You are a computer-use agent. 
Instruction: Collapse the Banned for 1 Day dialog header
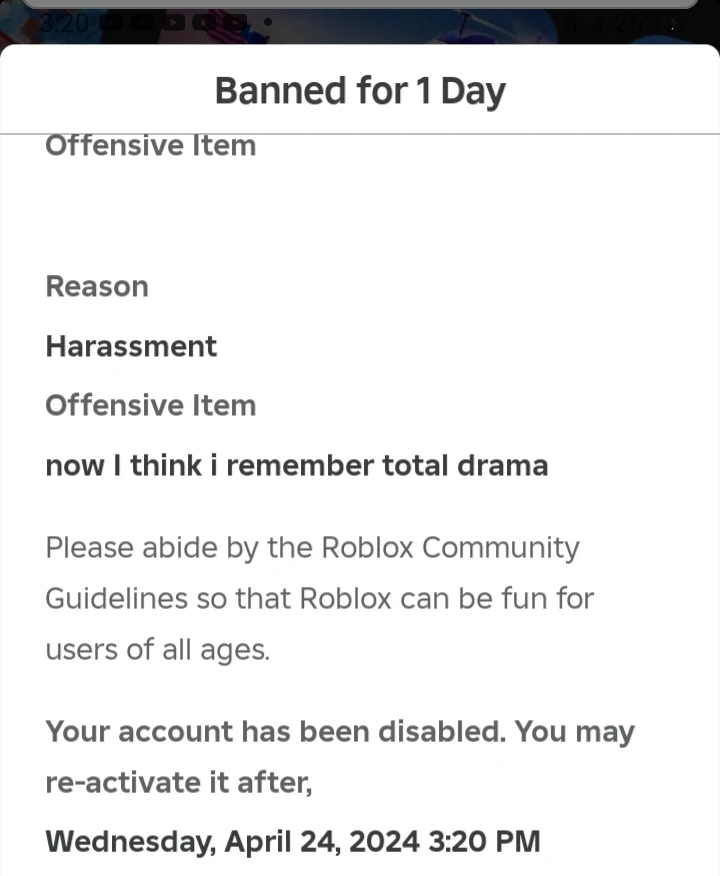coord(360,90)
